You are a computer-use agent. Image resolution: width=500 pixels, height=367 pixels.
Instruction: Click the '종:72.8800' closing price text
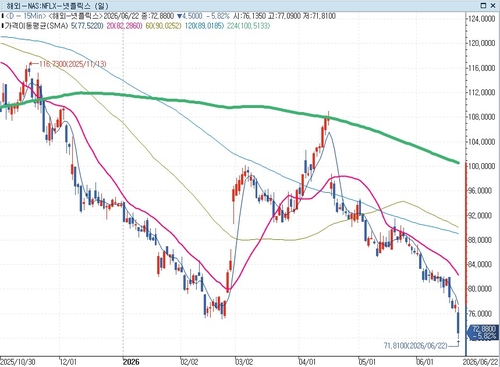pos(156,16)
